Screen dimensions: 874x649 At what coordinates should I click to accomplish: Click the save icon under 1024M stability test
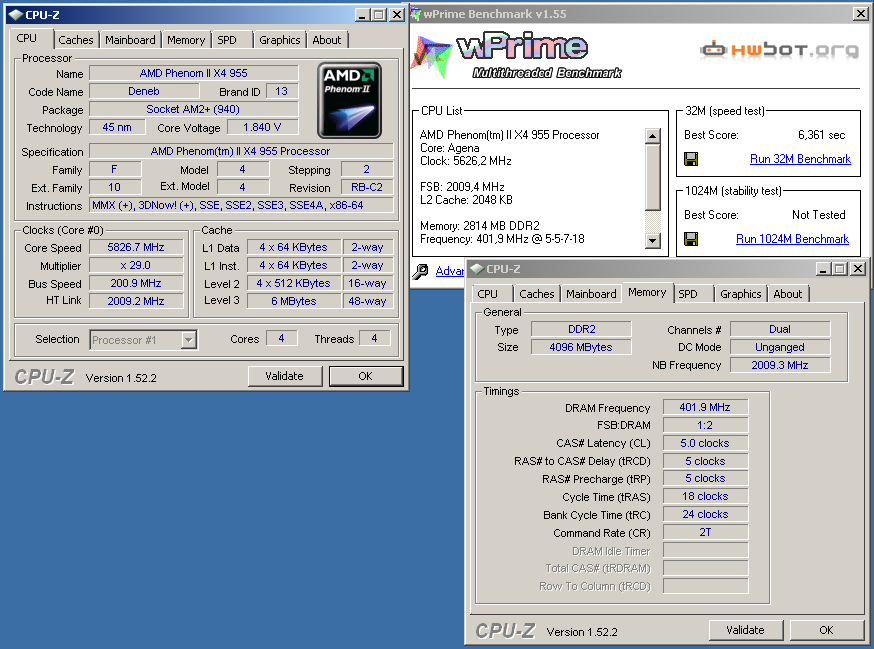(x=691, y=239)
